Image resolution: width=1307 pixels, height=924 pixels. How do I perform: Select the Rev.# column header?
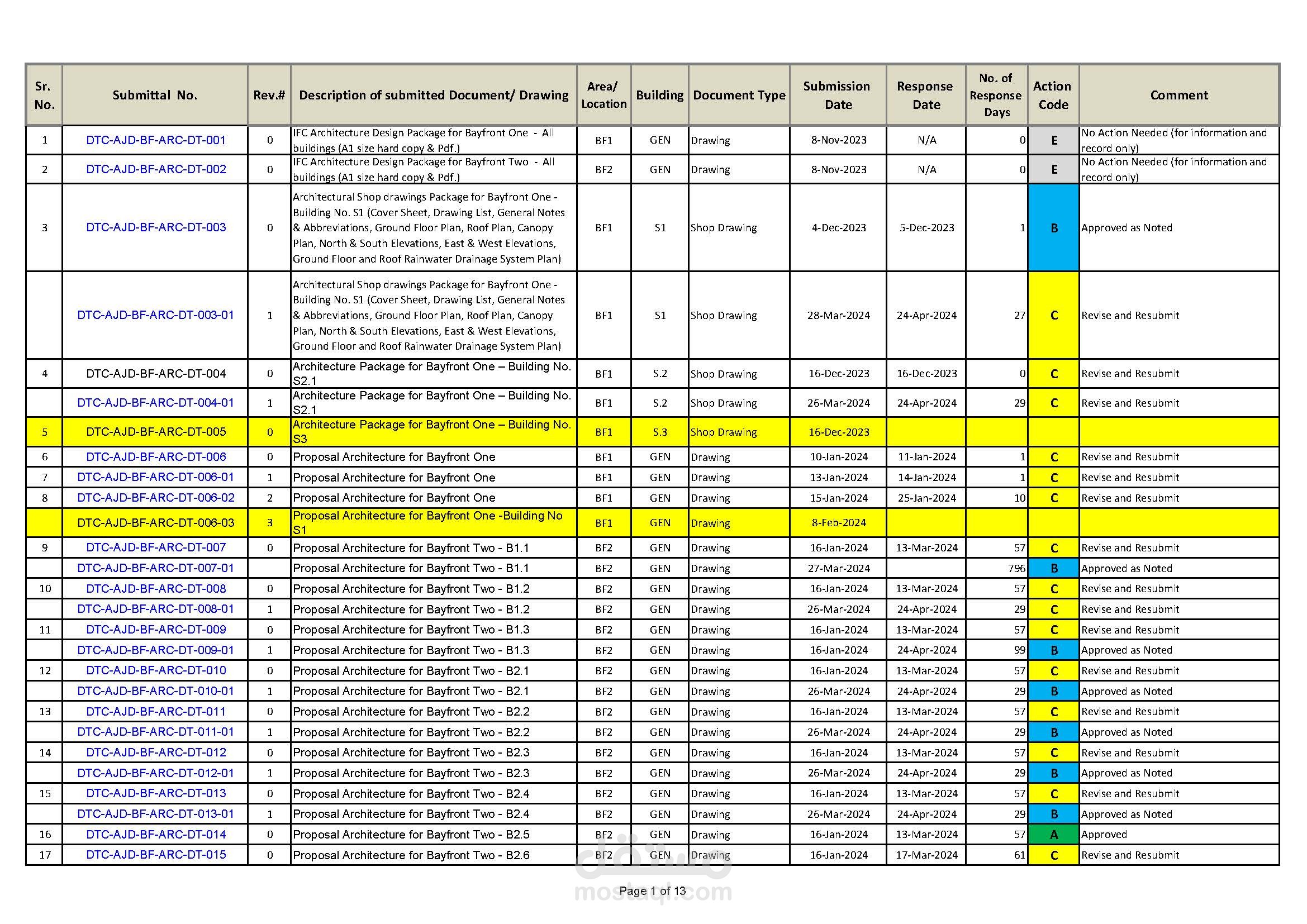269,95
